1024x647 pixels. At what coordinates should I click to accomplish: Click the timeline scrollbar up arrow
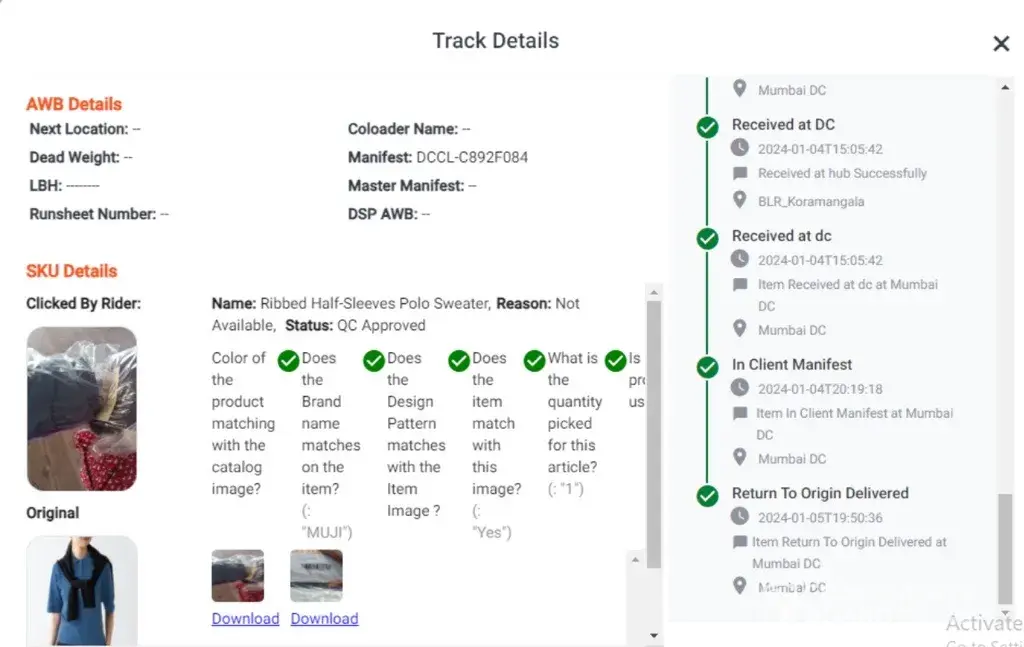pos(1005,88)
